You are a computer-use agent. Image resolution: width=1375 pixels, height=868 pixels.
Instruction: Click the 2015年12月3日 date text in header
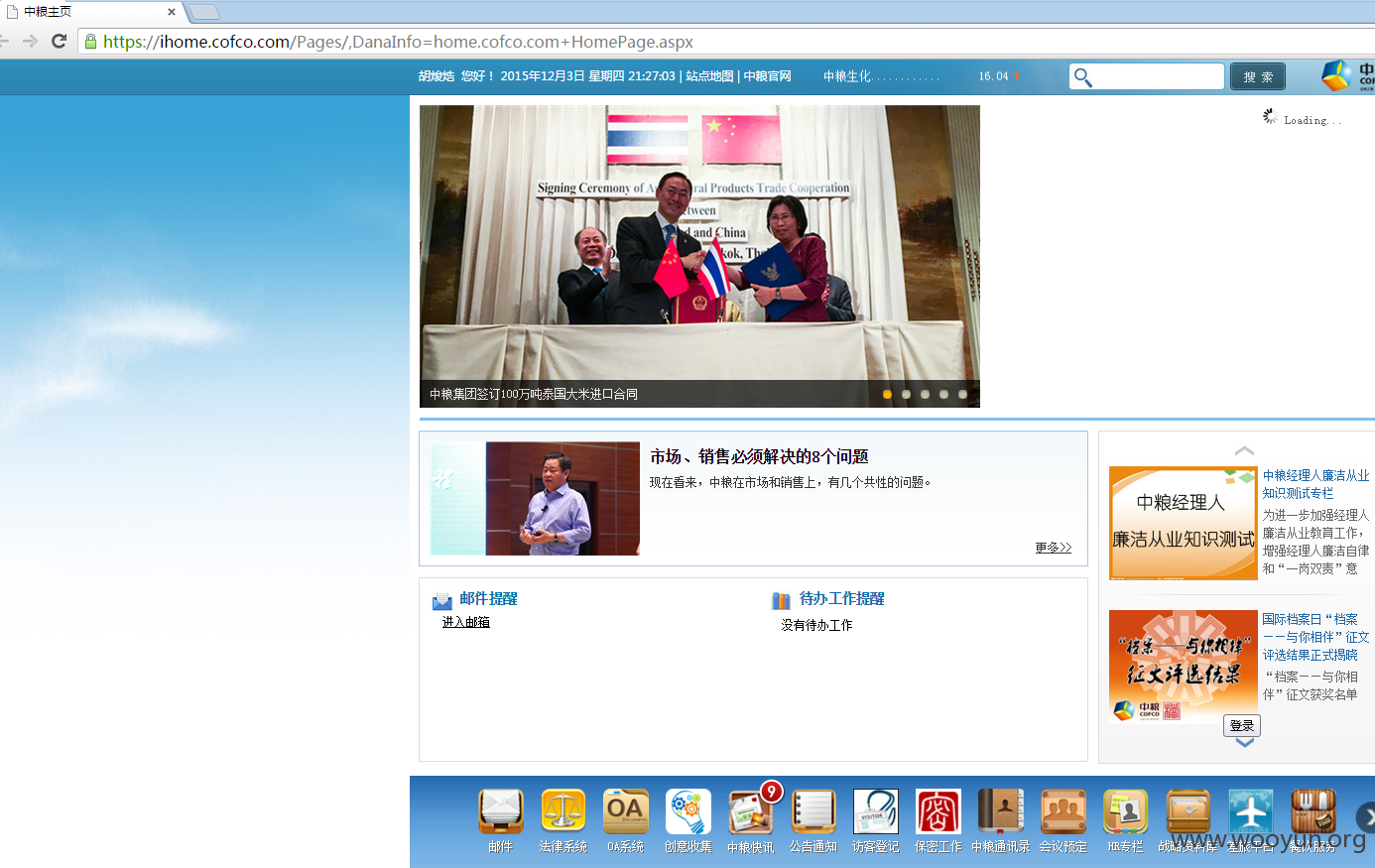(543, 76)
